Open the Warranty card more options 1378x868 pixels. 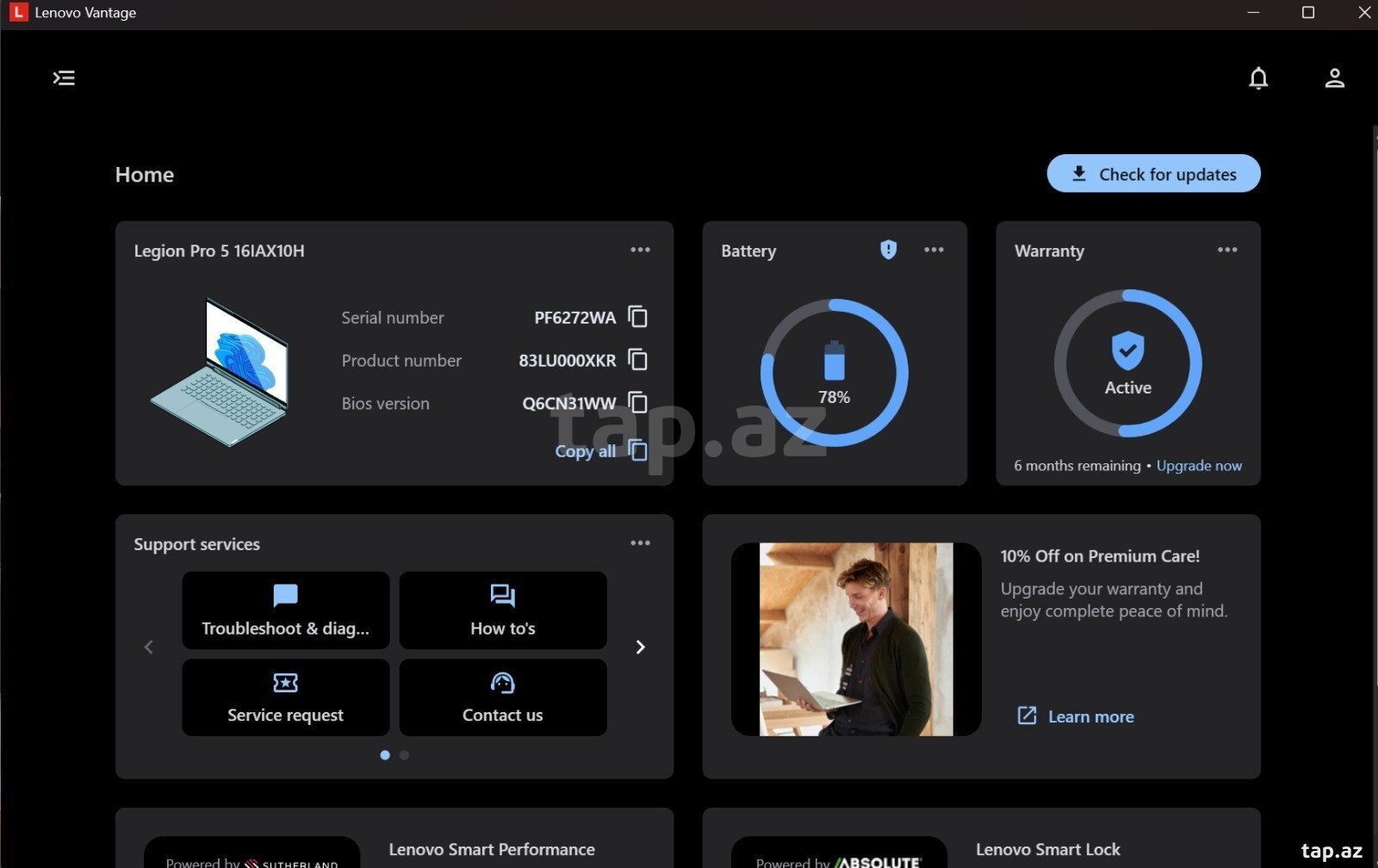pos(1227,250)
